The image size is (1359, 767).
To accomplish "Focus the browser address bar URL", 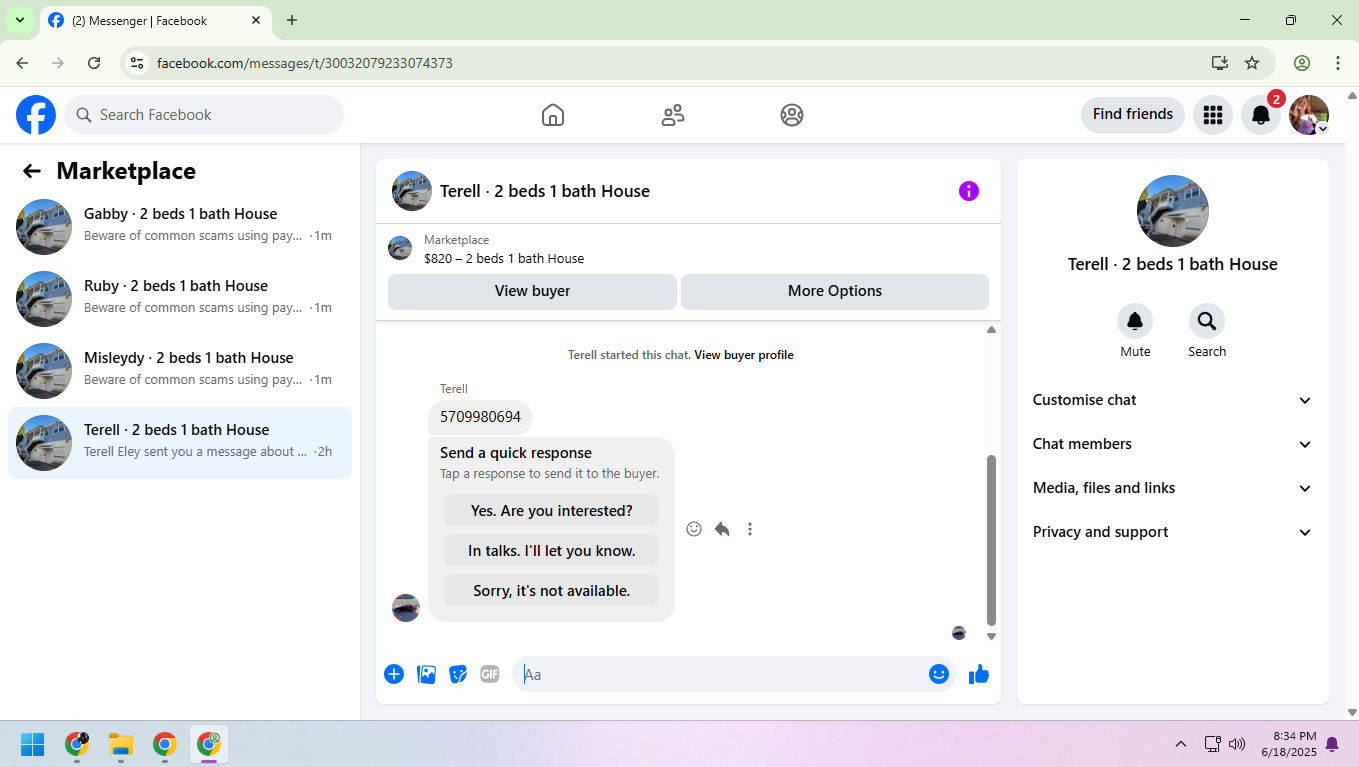I will click(305, 63).
